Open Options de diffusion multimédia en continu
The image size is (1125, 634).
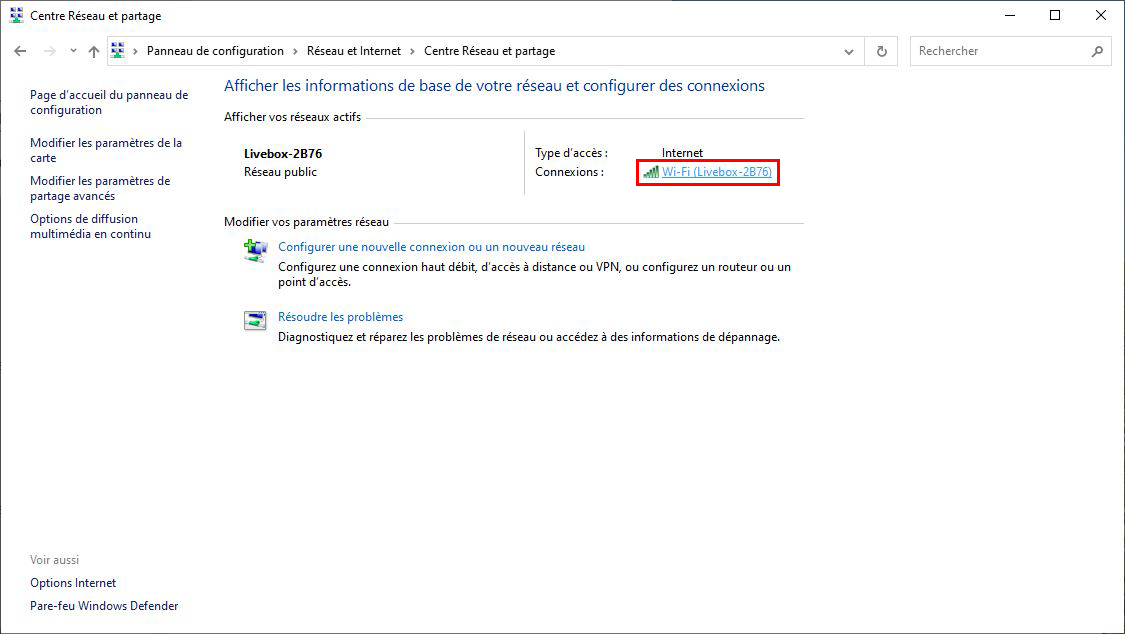[x=90, y=226]
